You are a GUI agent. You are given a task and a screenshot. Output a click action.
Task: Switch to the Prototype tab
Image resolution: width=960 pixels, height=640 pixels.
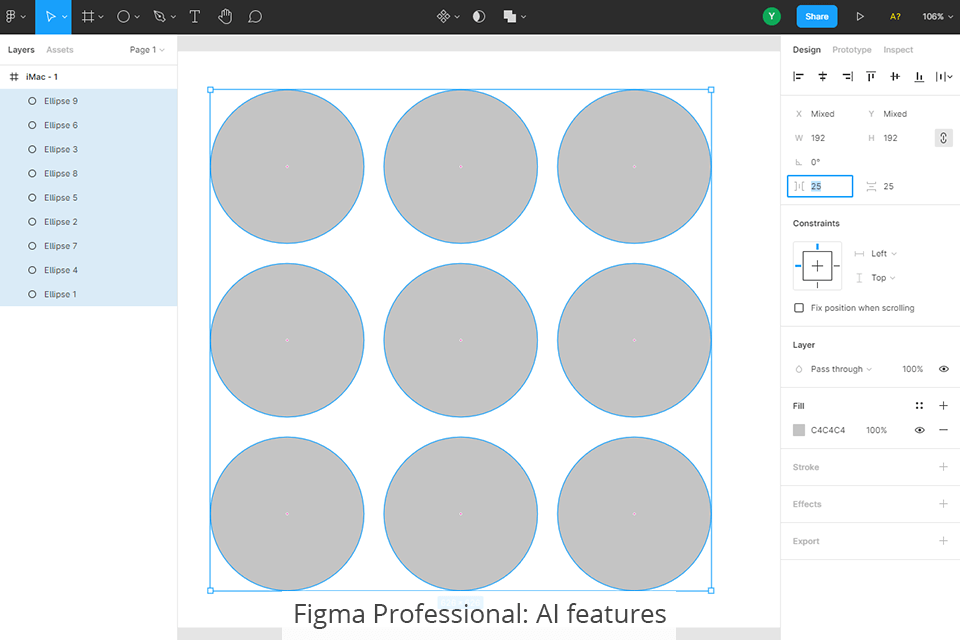pyautogui.click(x=852, y=50)
